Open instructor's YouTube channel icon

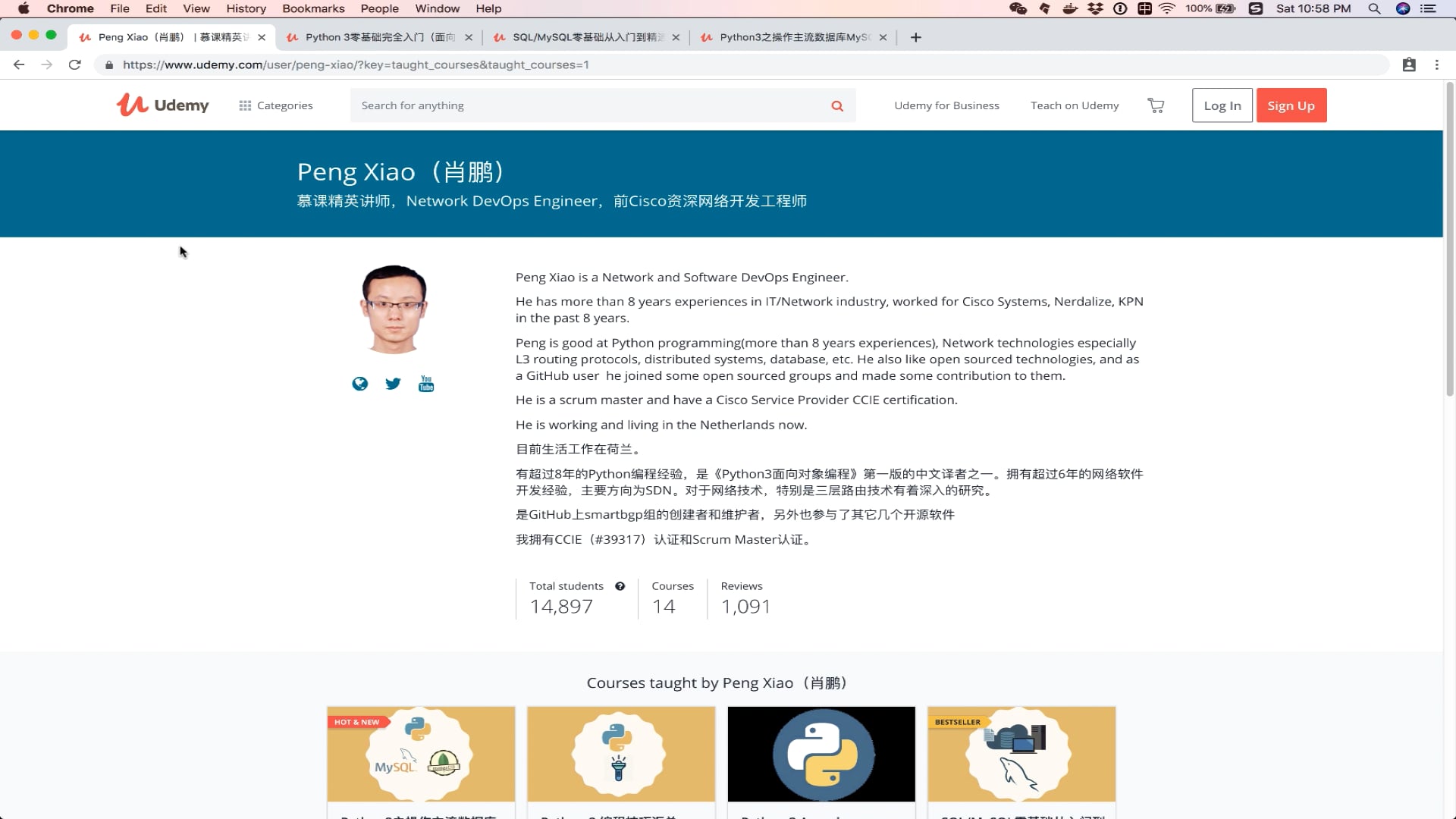click(426, 384)
